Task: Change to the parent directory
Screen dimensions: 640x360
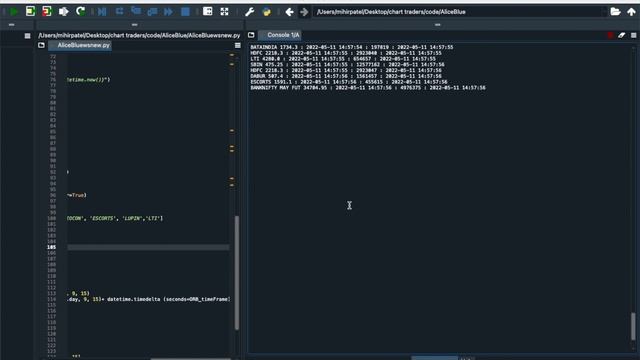Action: [x=631, y=11]
